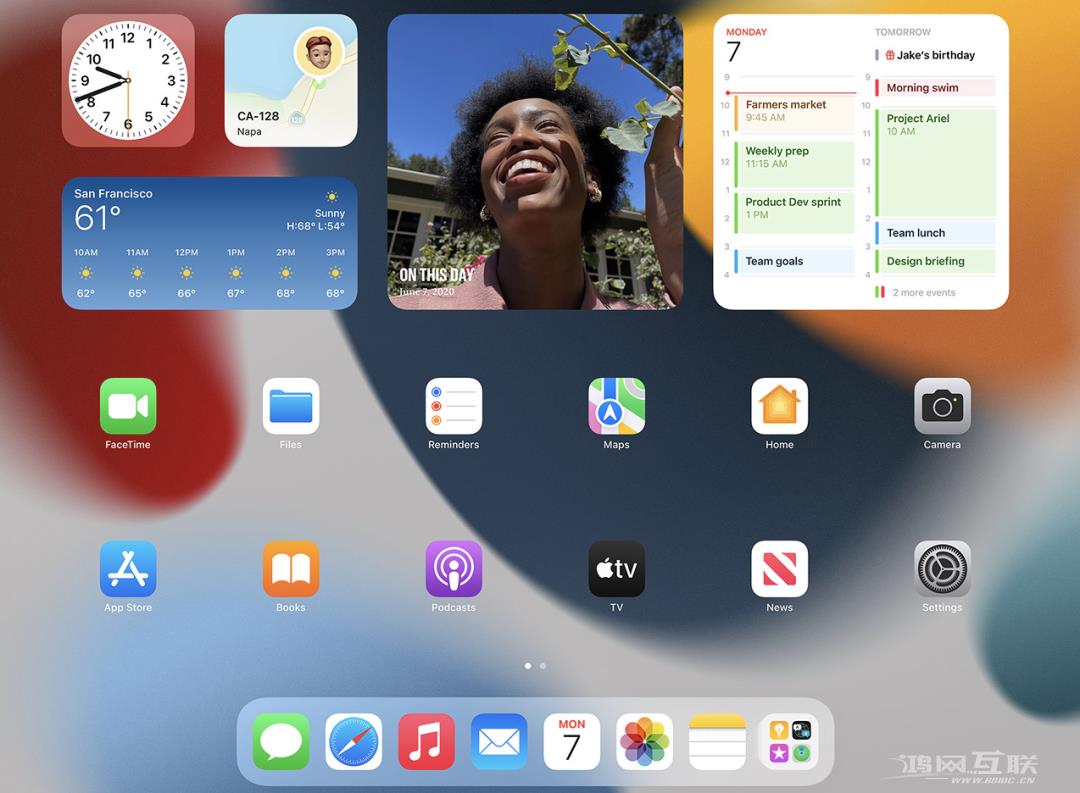Open the App Store

pos(128,568)
